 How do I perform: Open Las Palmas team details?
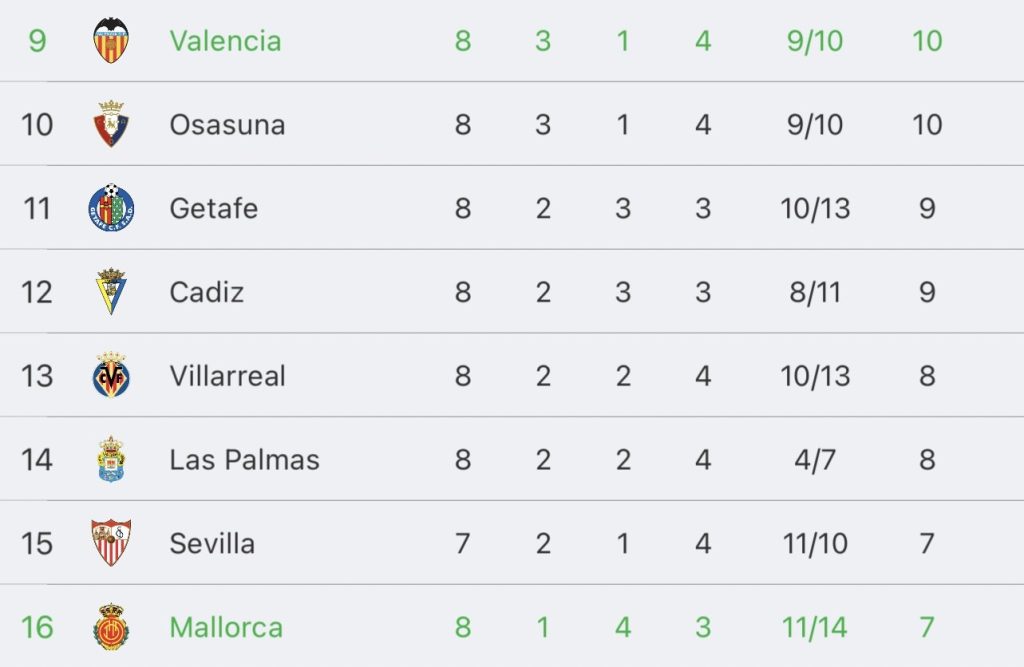click(x=244, y=459)
